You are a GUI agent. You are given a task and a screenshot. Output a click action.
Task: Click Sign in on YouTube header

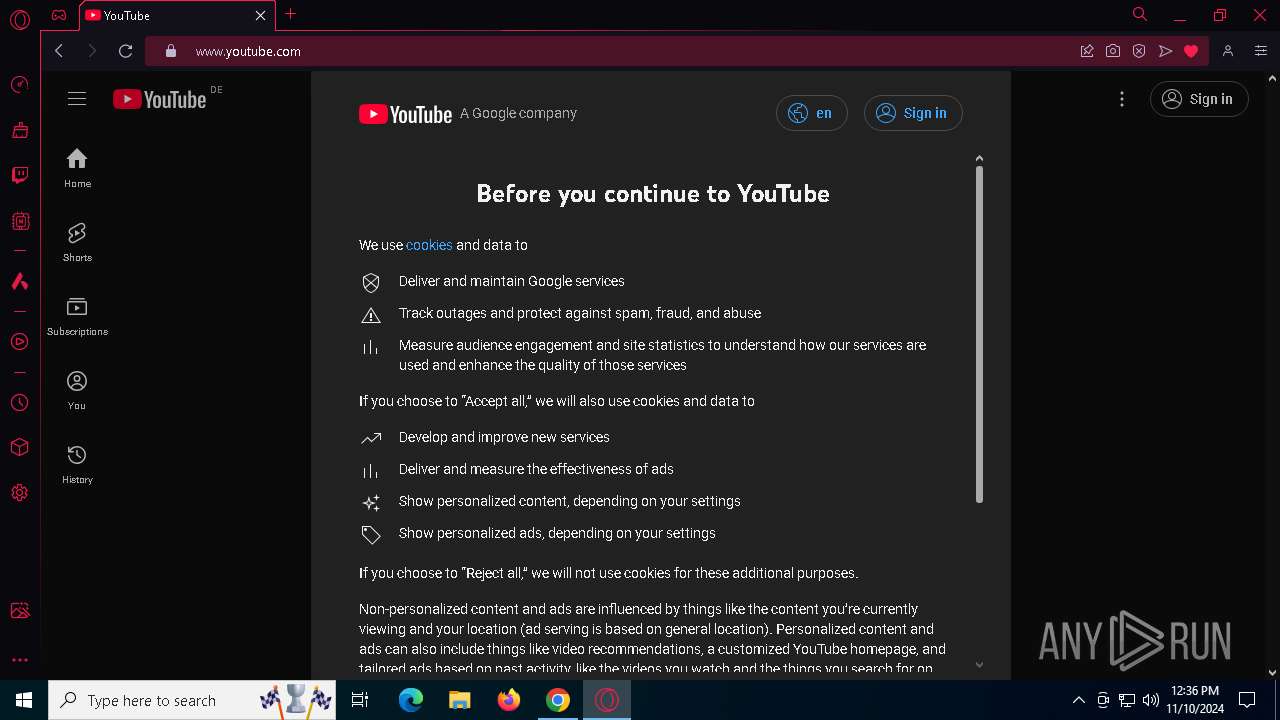click(1199, 99)
